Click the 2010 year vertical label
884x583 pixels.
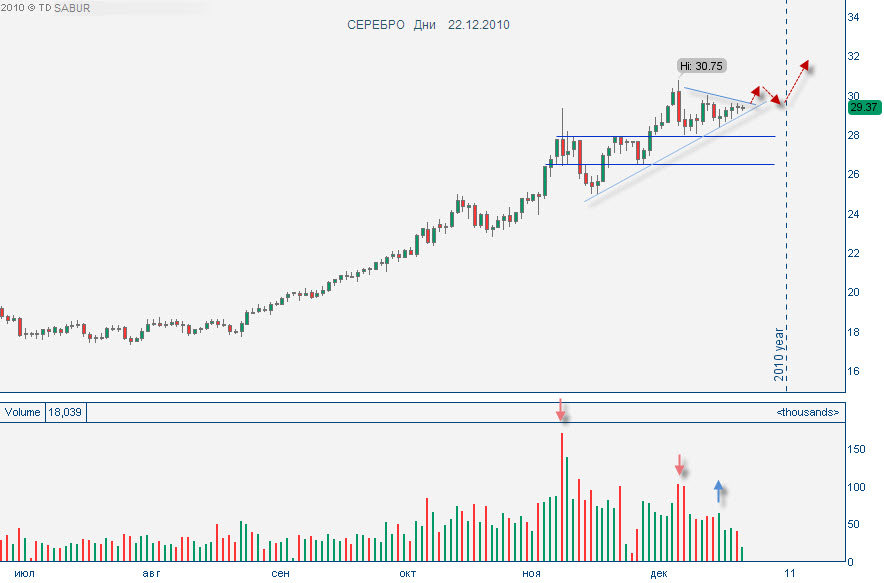779,354
